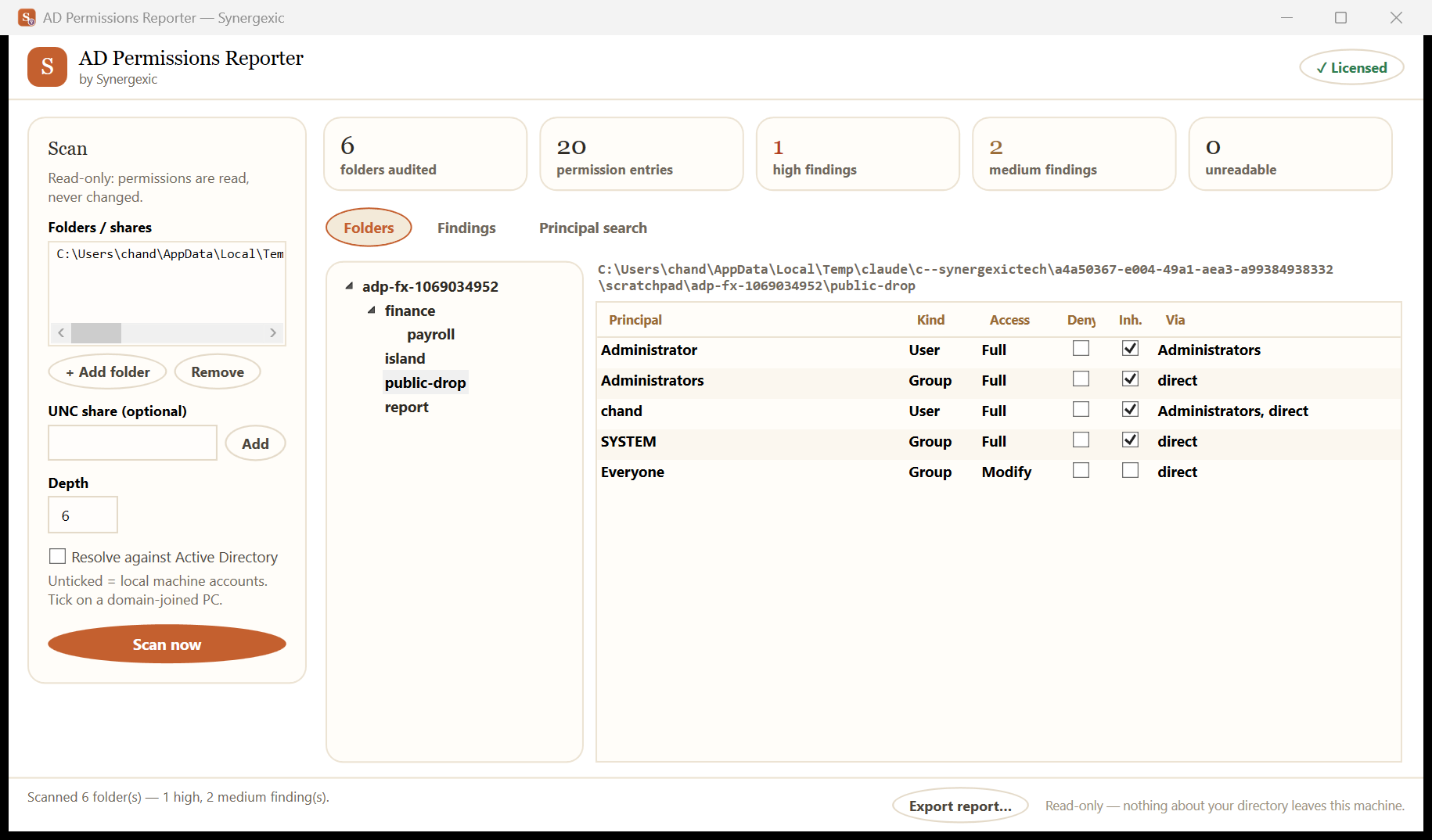Viewport: 1432px width, 840px height.
Task: Select the payroll folder in tree
Action: [430, 335]
